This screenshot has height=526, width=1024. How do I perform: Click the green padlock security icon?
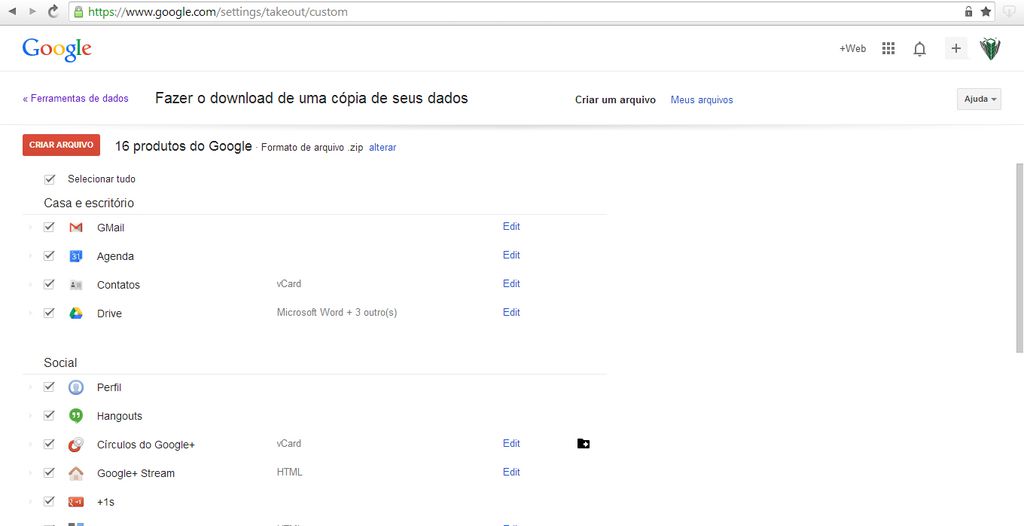click(x=78, y=12)
